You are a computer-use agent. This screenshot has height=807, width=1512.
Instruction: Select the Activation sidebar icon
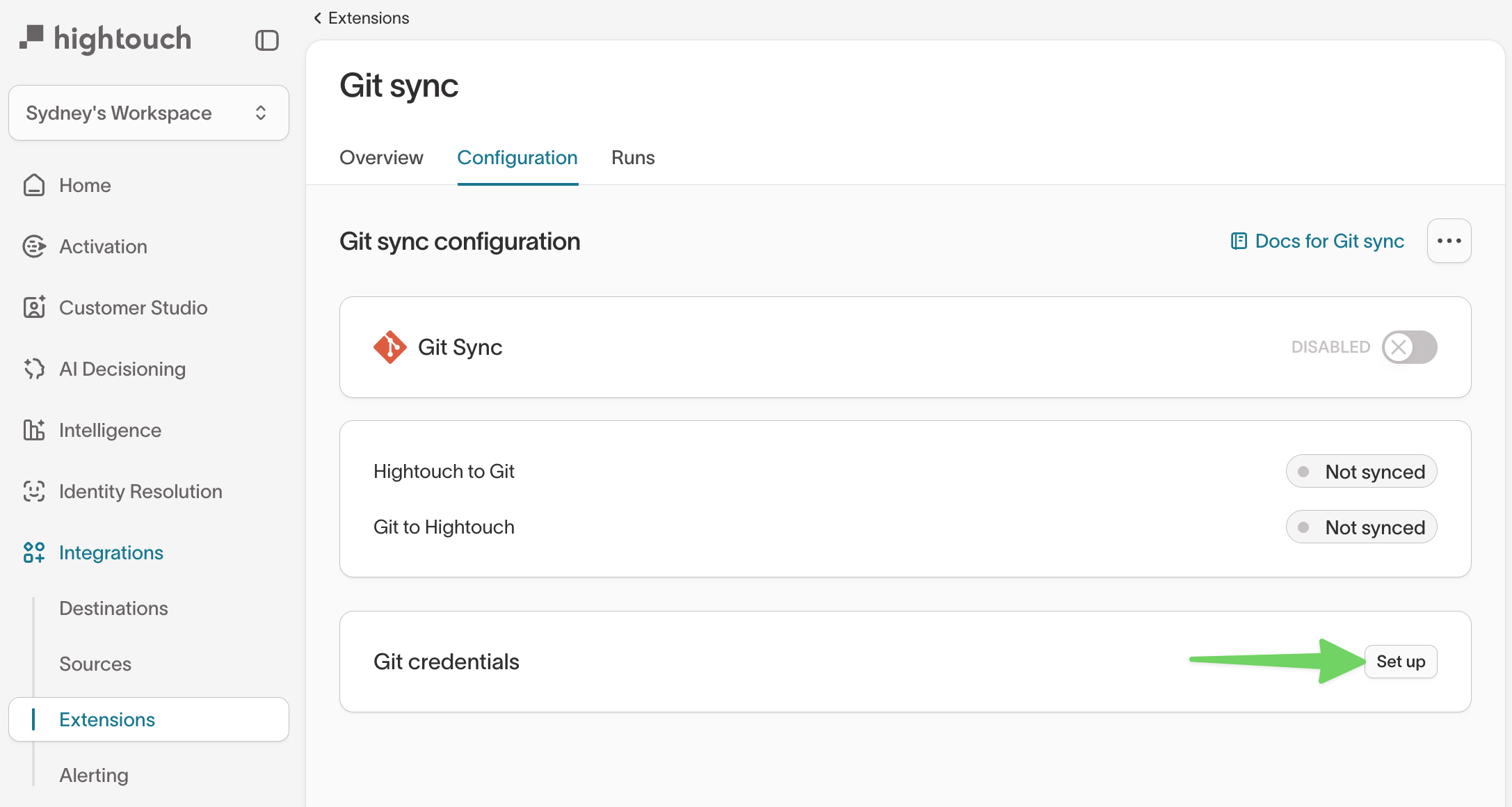(x=33, y=246)
